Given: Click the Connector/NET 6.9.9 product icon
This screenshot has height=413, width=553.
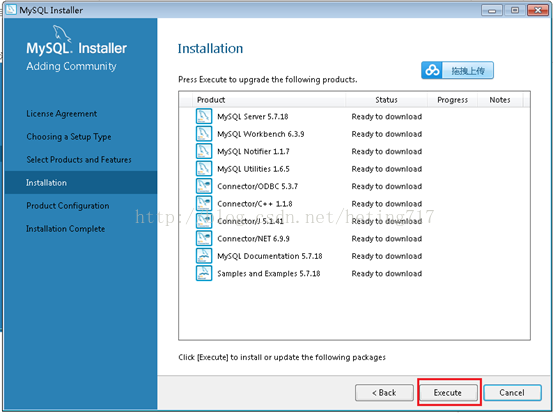Looking at the screenshot, I should (x=204, y=238).
